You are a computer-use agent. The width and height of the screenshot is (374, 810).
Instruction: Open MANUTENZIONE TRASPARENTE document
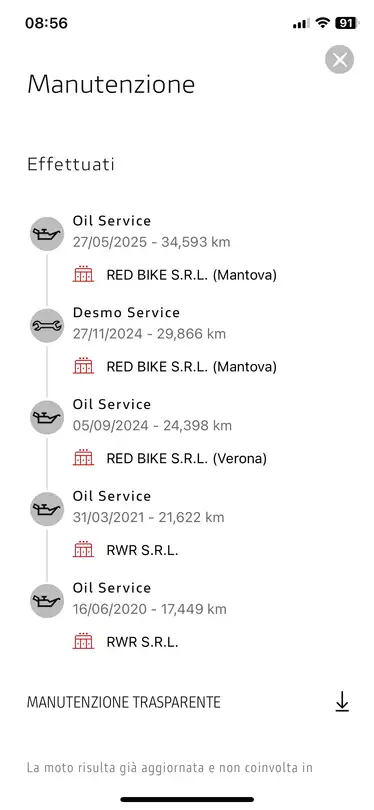click(x=124, y=703)
